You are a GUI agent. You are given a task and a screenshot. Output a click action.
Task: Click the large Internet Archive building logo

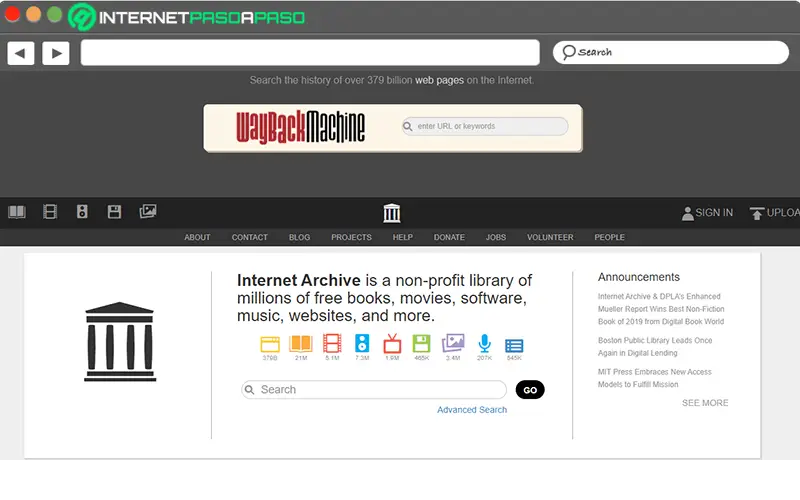point(120,341)
